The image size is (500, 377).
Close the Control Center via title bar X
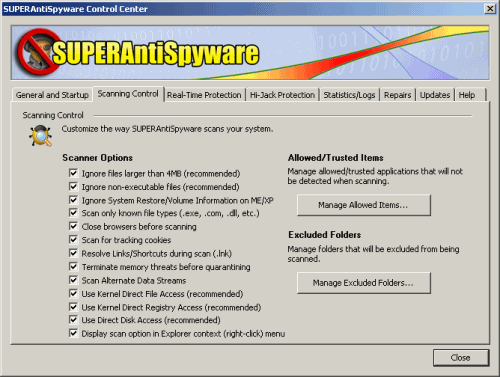coord(490,9)
